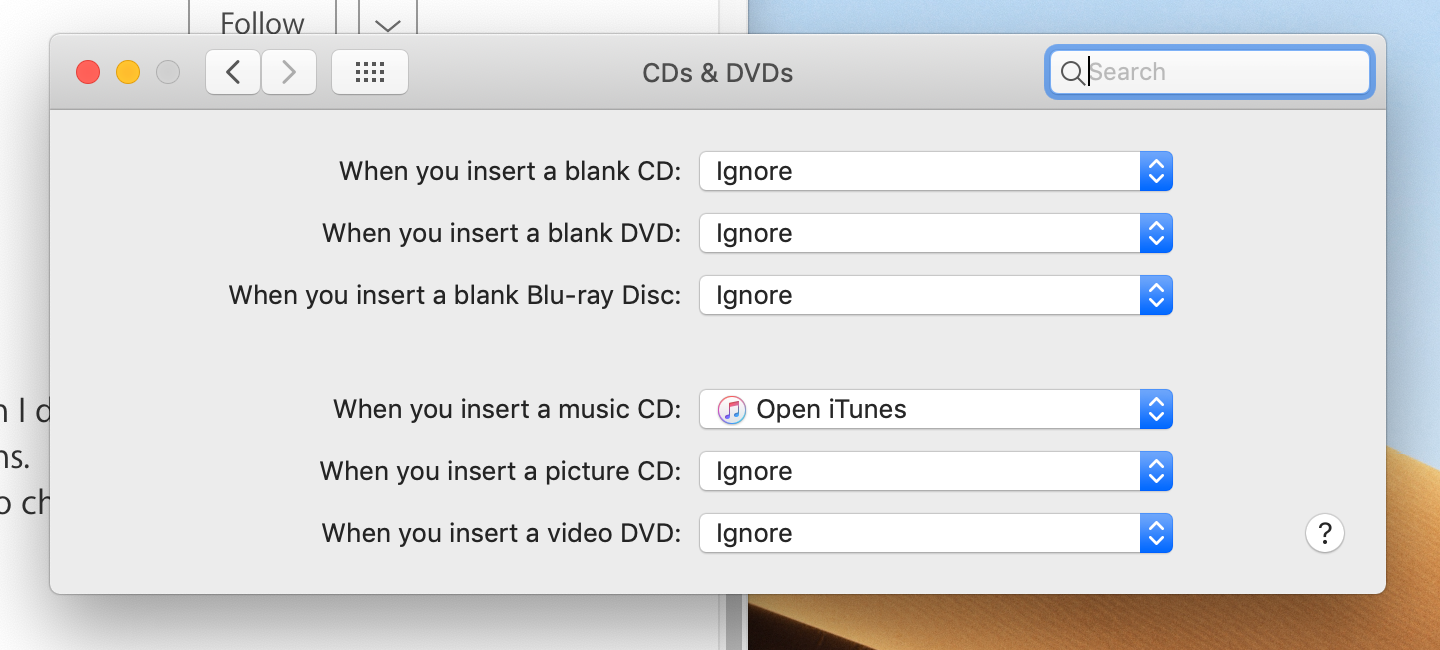Open the blank CD action dropdown

pyautogui.click(x=935, y=171)
